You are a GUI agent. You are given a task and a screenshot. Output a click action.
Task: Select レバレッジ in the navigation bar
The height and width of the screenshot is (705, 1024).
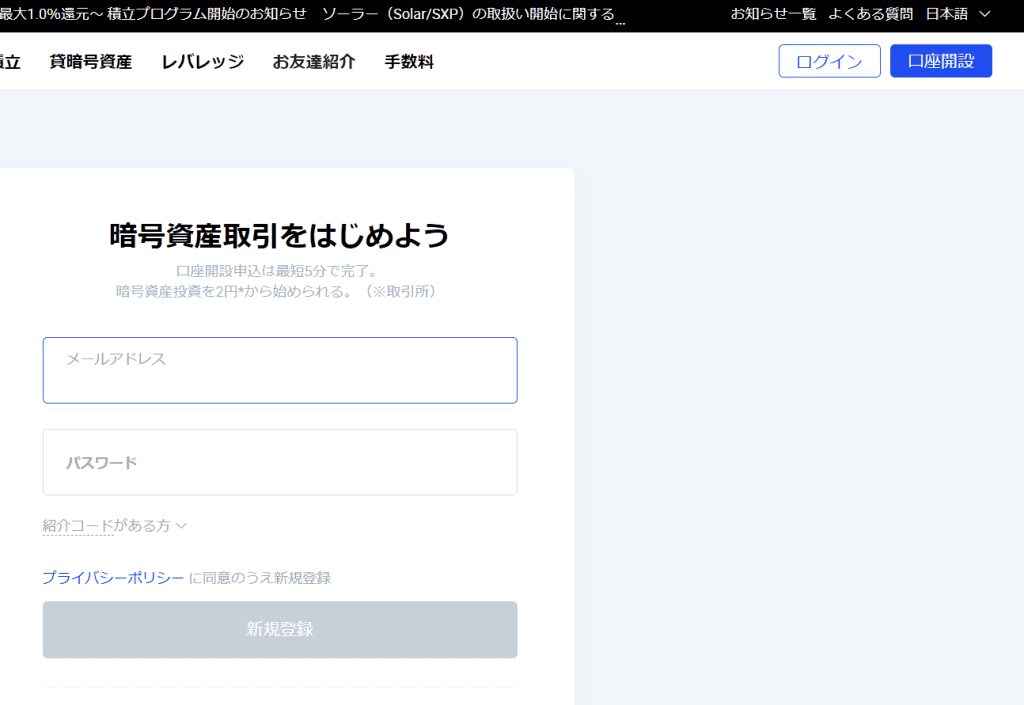pos(202,62)
